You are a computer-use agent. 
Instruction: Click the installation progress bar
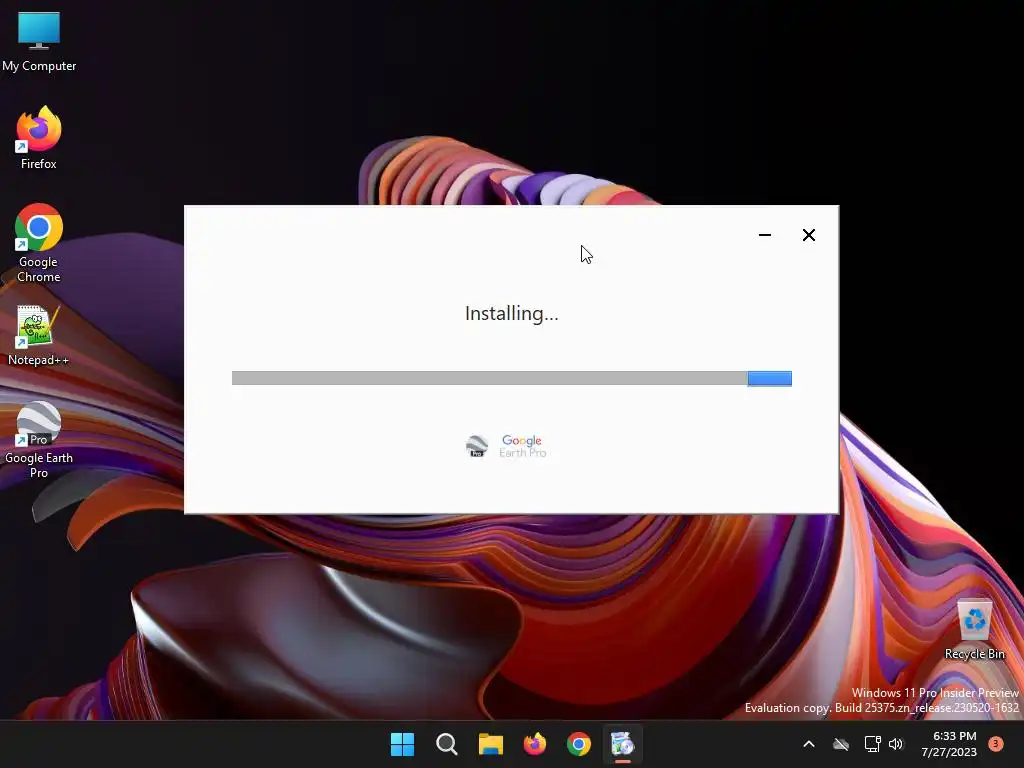pyautogui.click(x=511, y=378)
